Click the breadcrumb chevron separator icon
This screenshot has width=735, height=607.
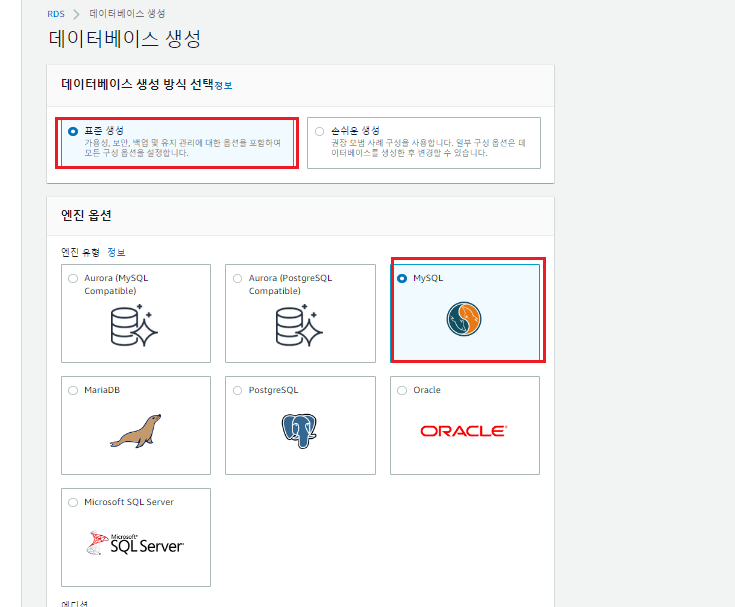tap(76, 14)
